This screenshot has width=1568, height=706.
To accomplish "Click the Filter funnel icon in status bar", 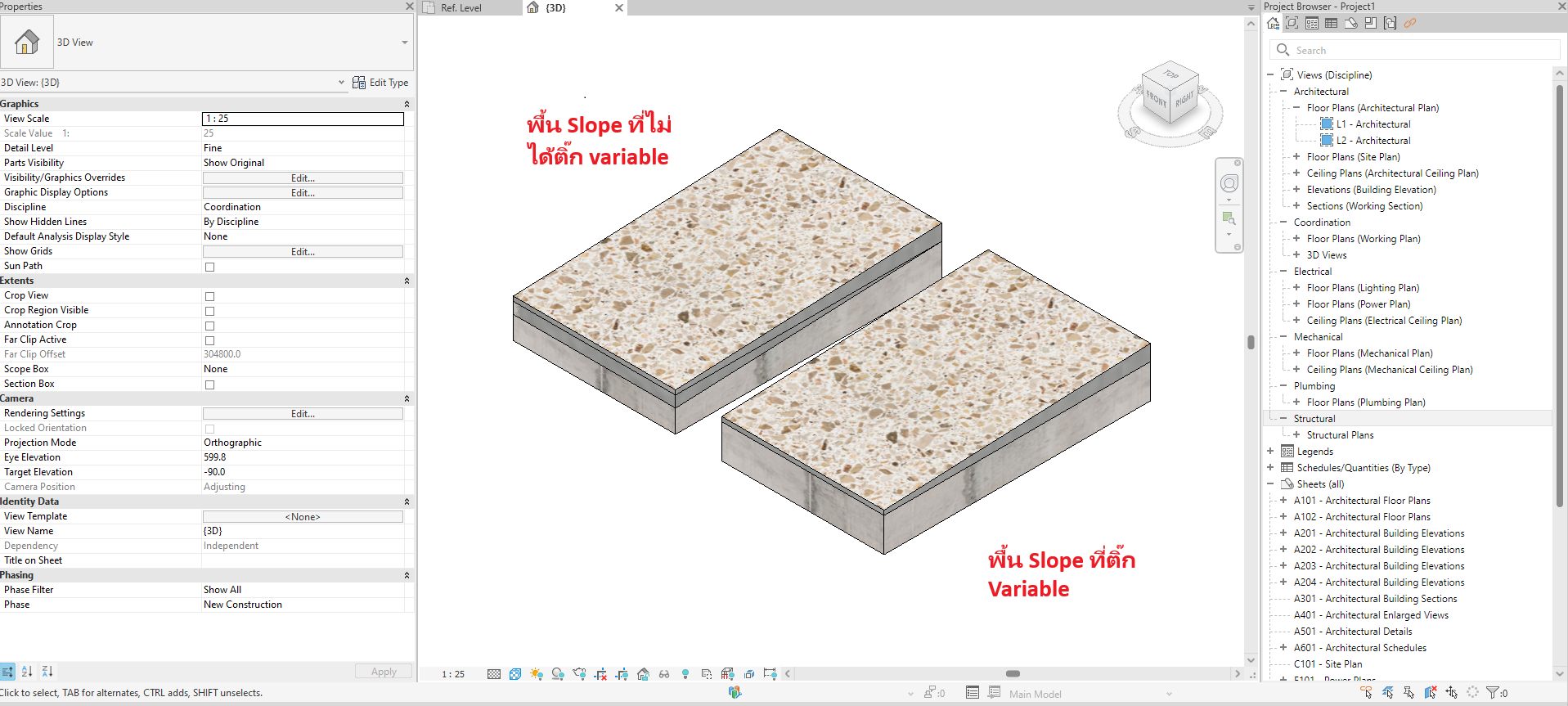I will (x=1493, y=693).
